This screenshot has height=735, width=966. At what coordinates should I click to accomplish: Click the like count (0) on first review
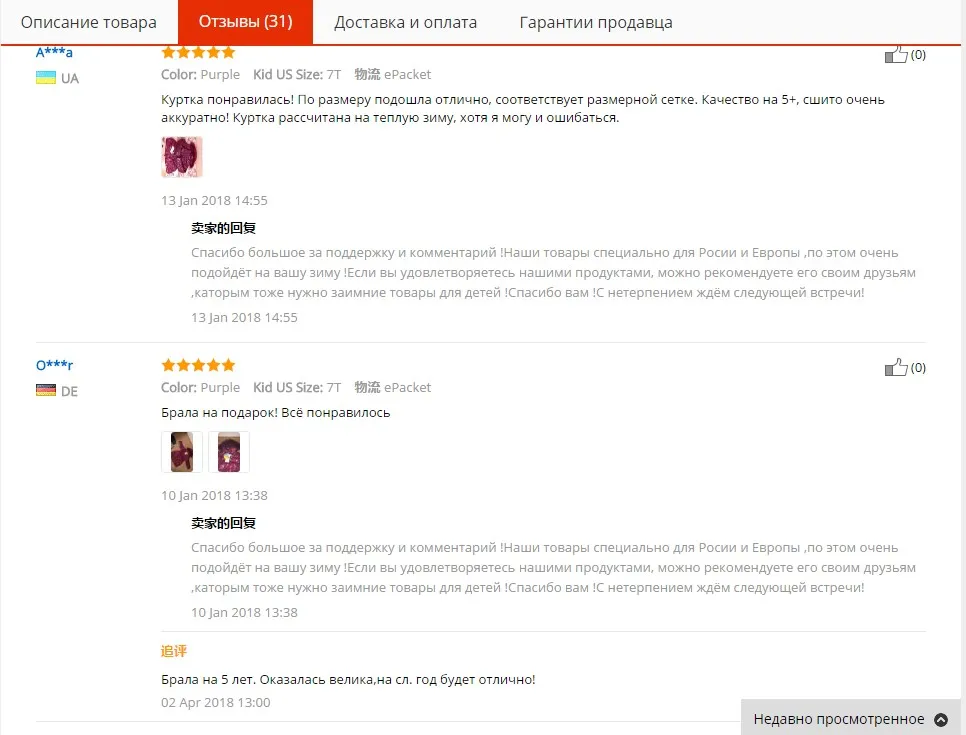[918, 55]
